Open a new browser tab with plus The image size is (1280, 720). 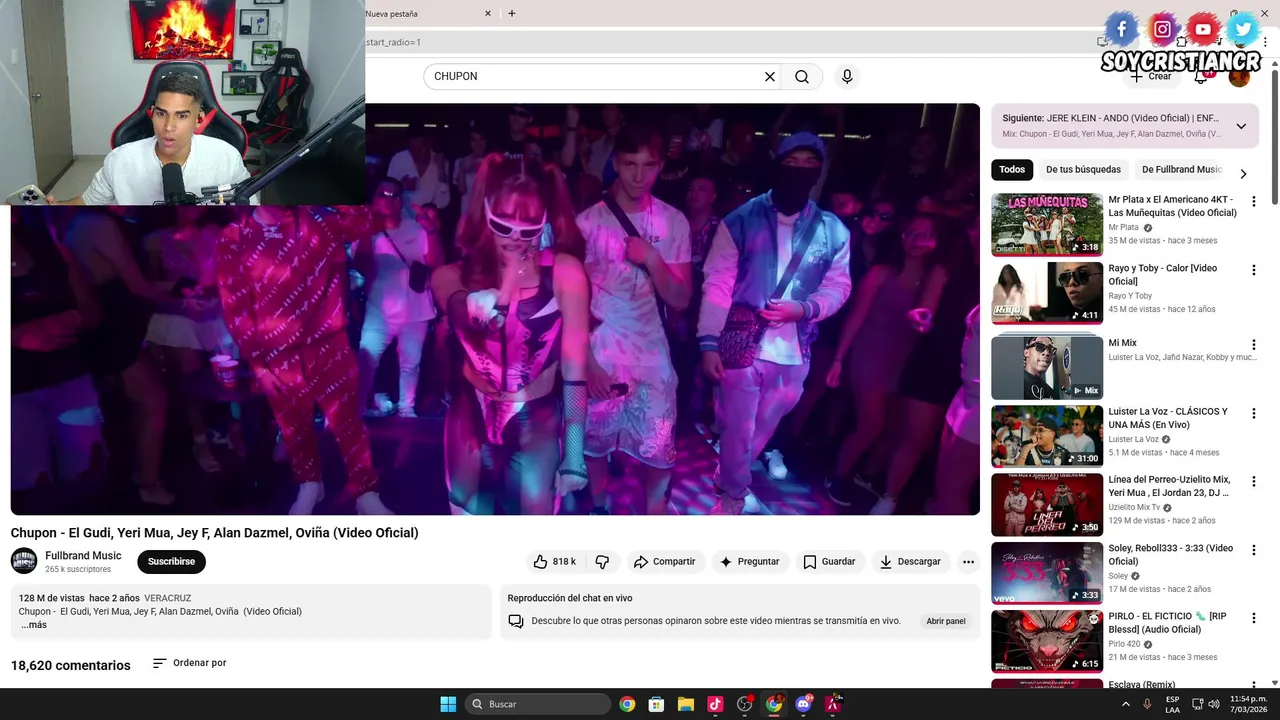click(x=512, y=14)
